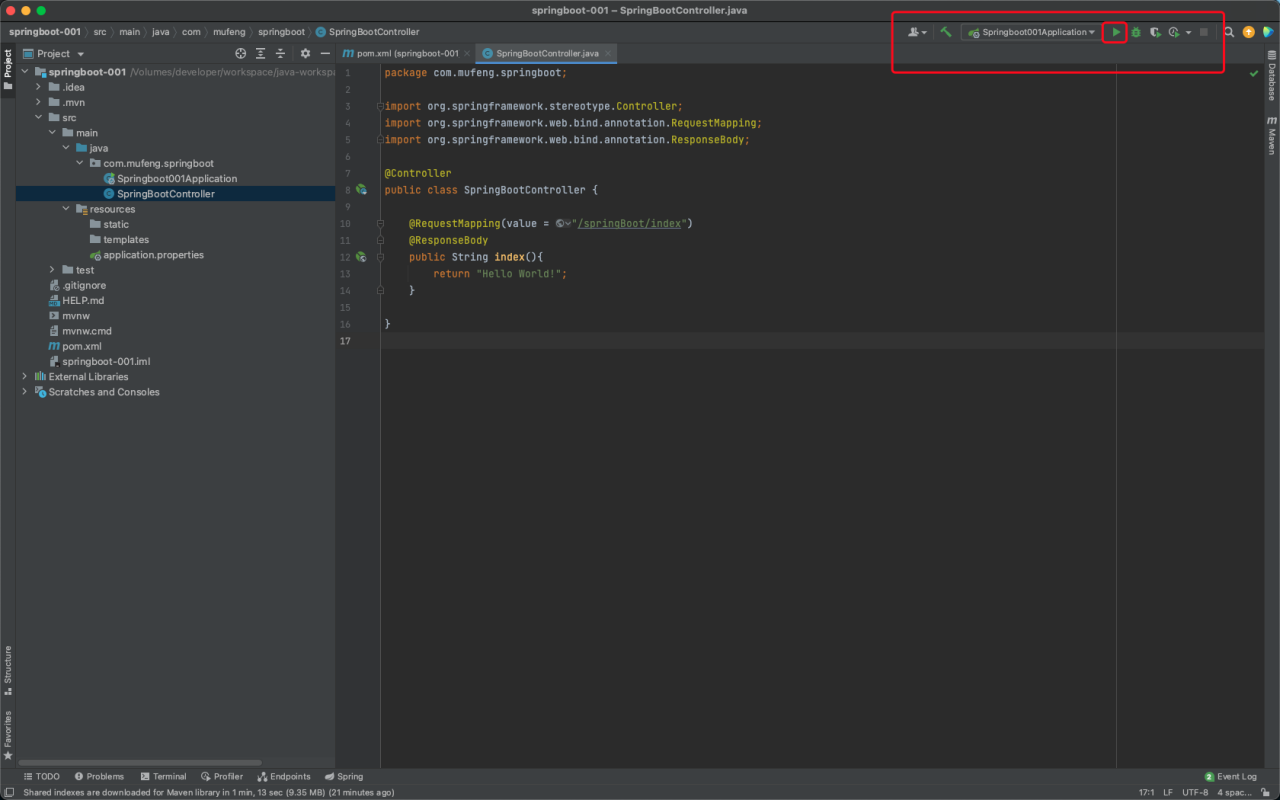The width and height of the screenshot is (1280, 800).
Task: Open the Spring tool window tab
Action: [343, 776]
